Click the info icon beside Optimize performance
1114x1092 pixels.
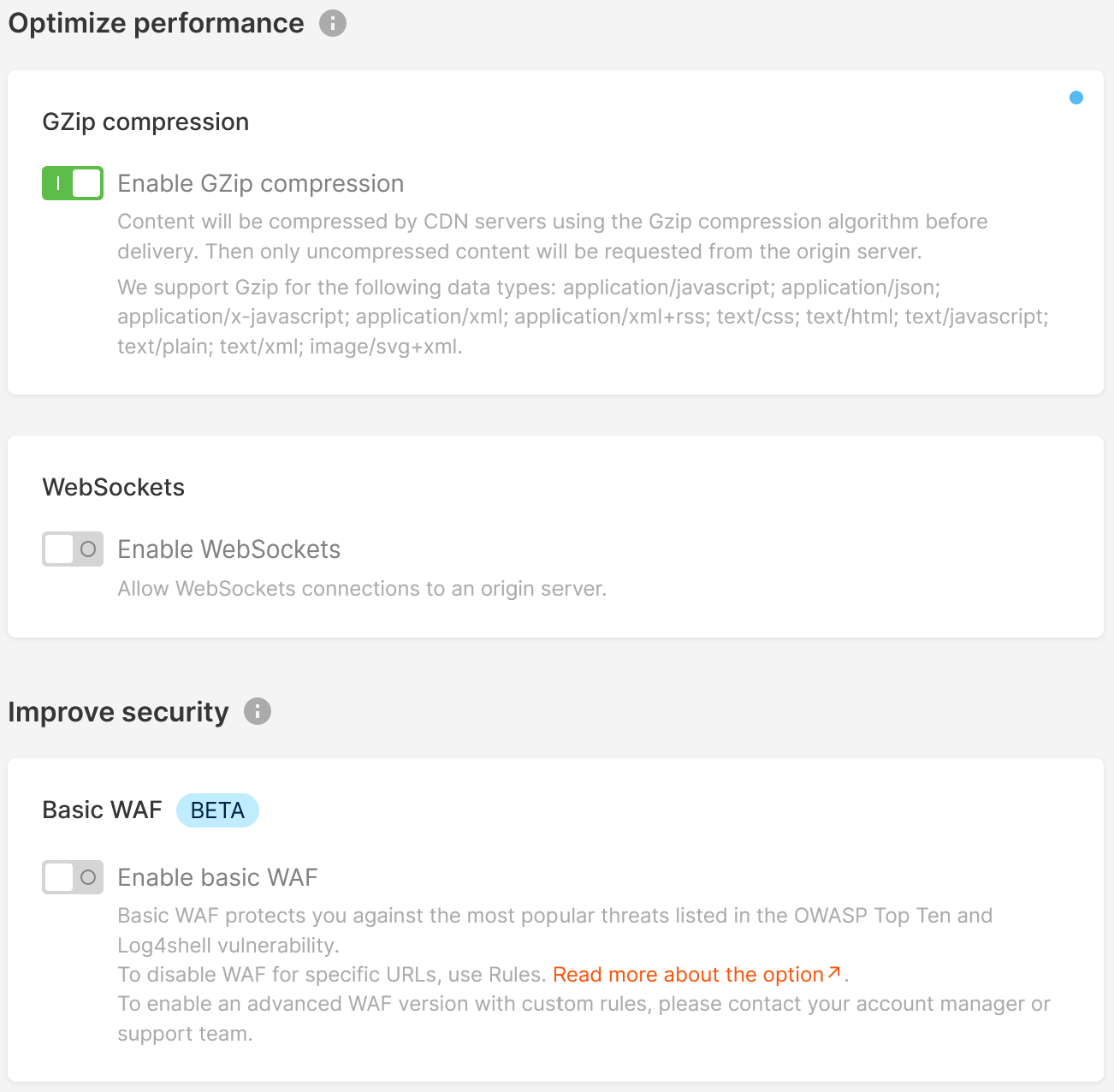[332, 23]
